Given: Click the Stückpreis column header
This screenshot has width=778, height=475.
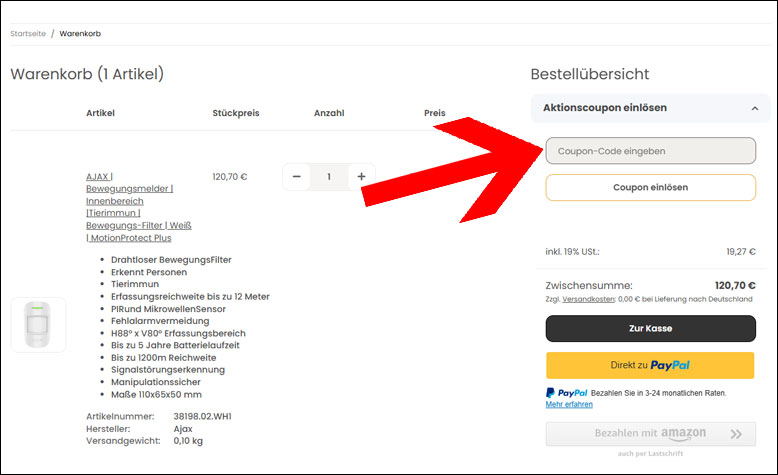Looking at the screenshot, I should pos(236,113).
